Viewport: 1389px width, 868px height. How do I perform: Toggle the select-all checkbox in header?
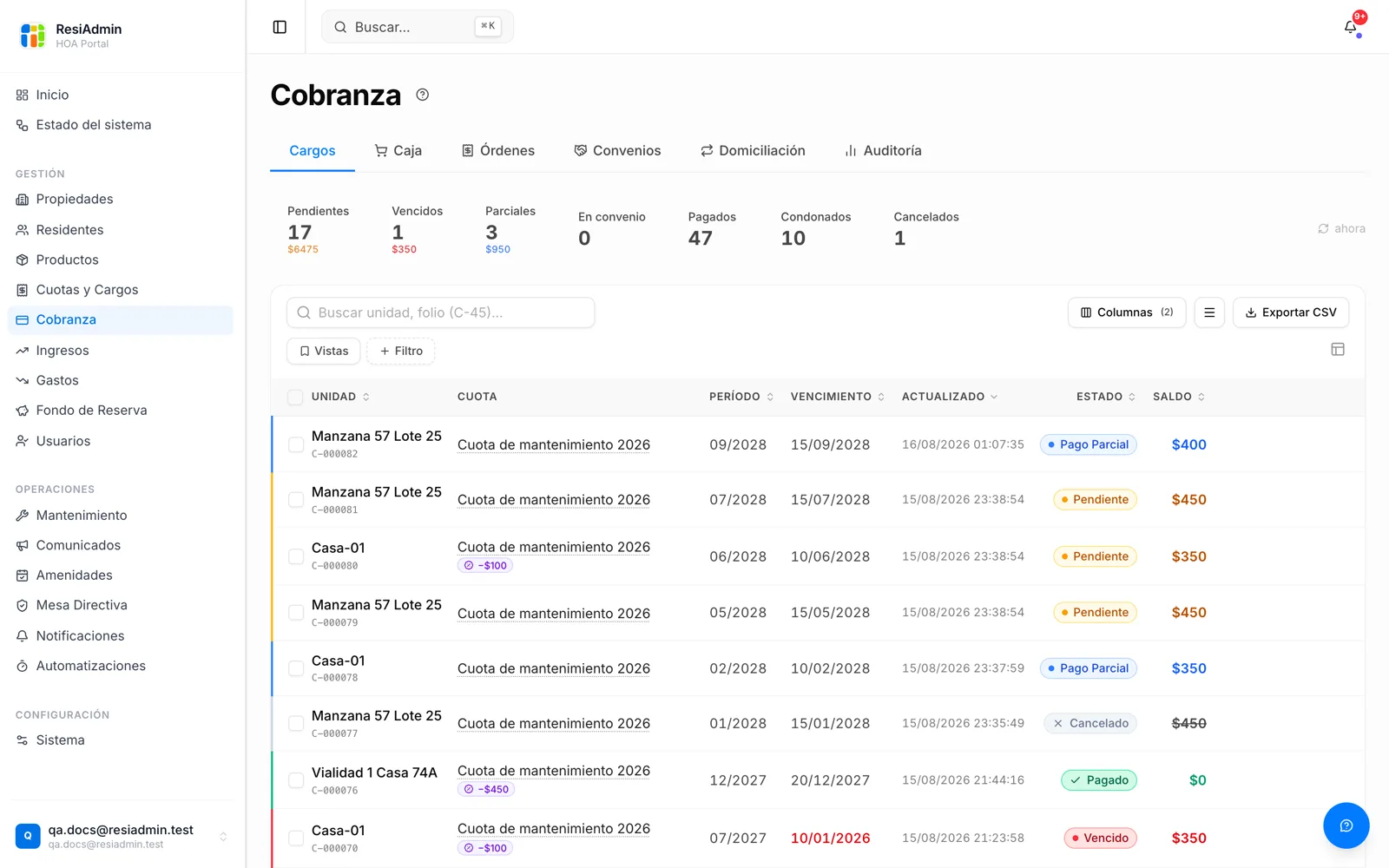[x=295, y=397]
